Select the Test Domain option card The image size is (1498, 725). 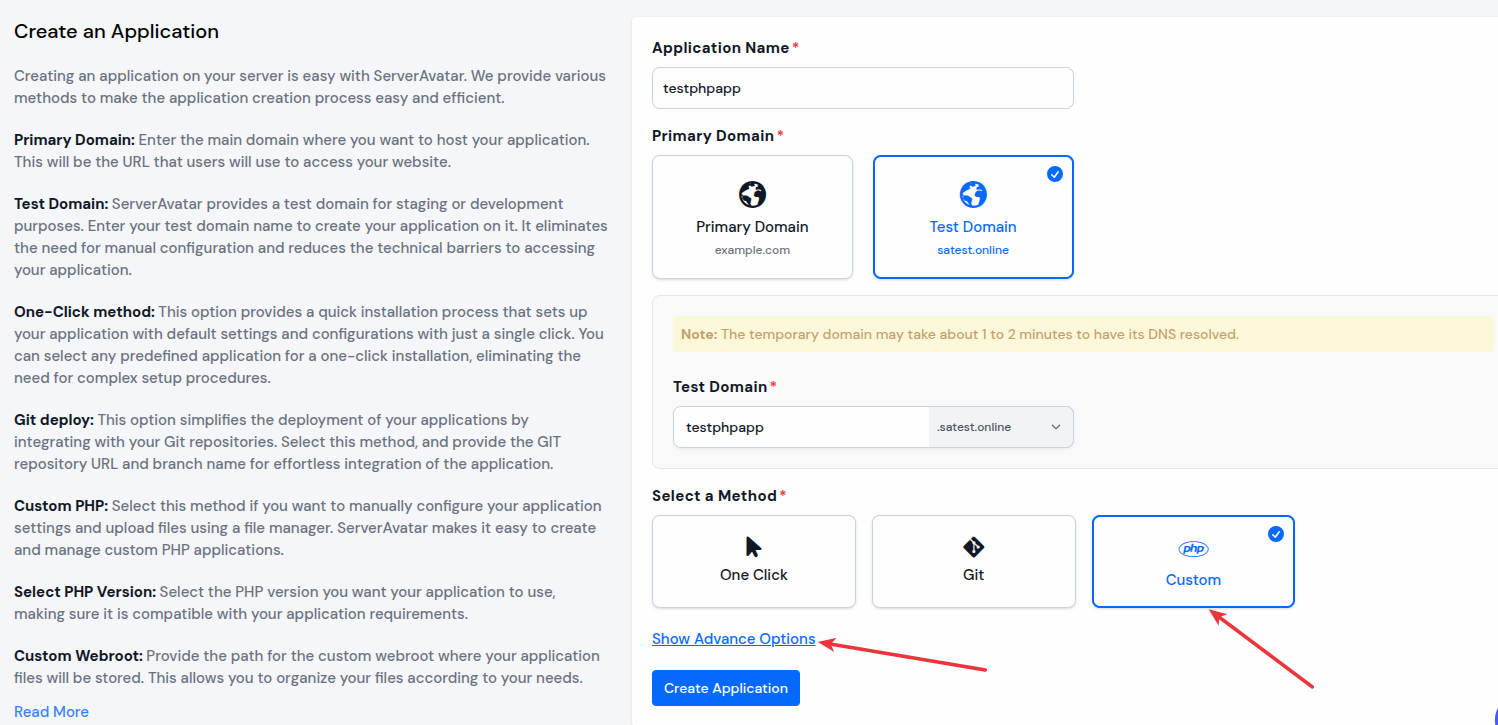(973, 217)
